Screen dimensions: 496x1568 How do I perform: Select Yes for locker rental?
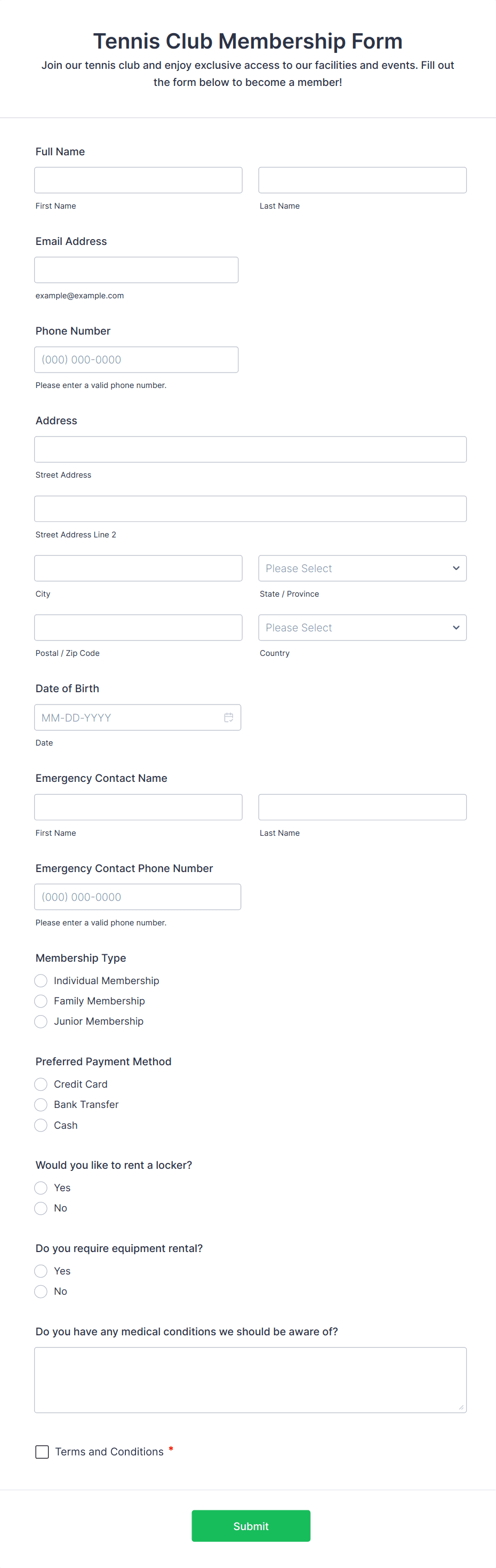(40, 1187)
